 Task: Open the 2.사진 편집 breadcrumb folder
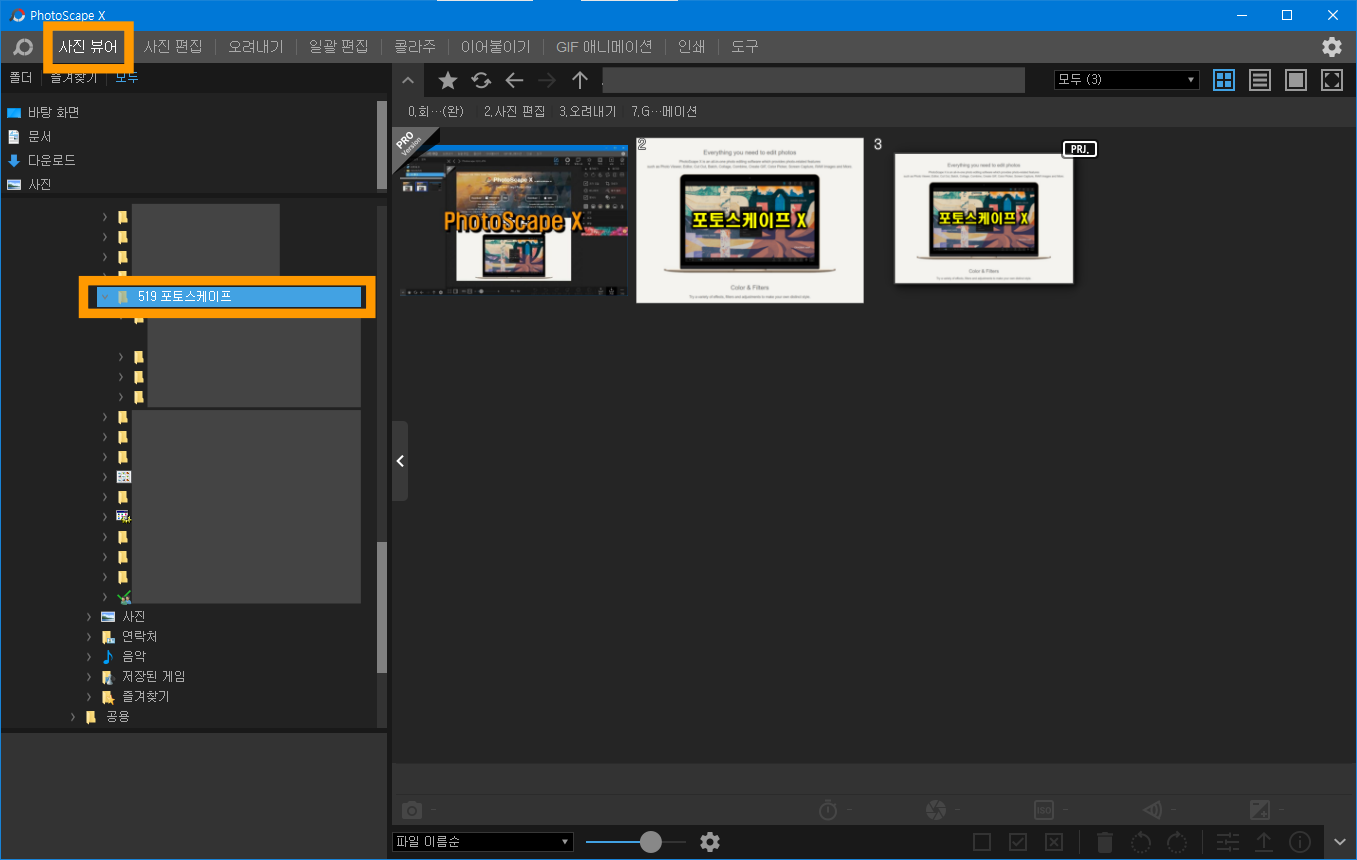(514, 112)
